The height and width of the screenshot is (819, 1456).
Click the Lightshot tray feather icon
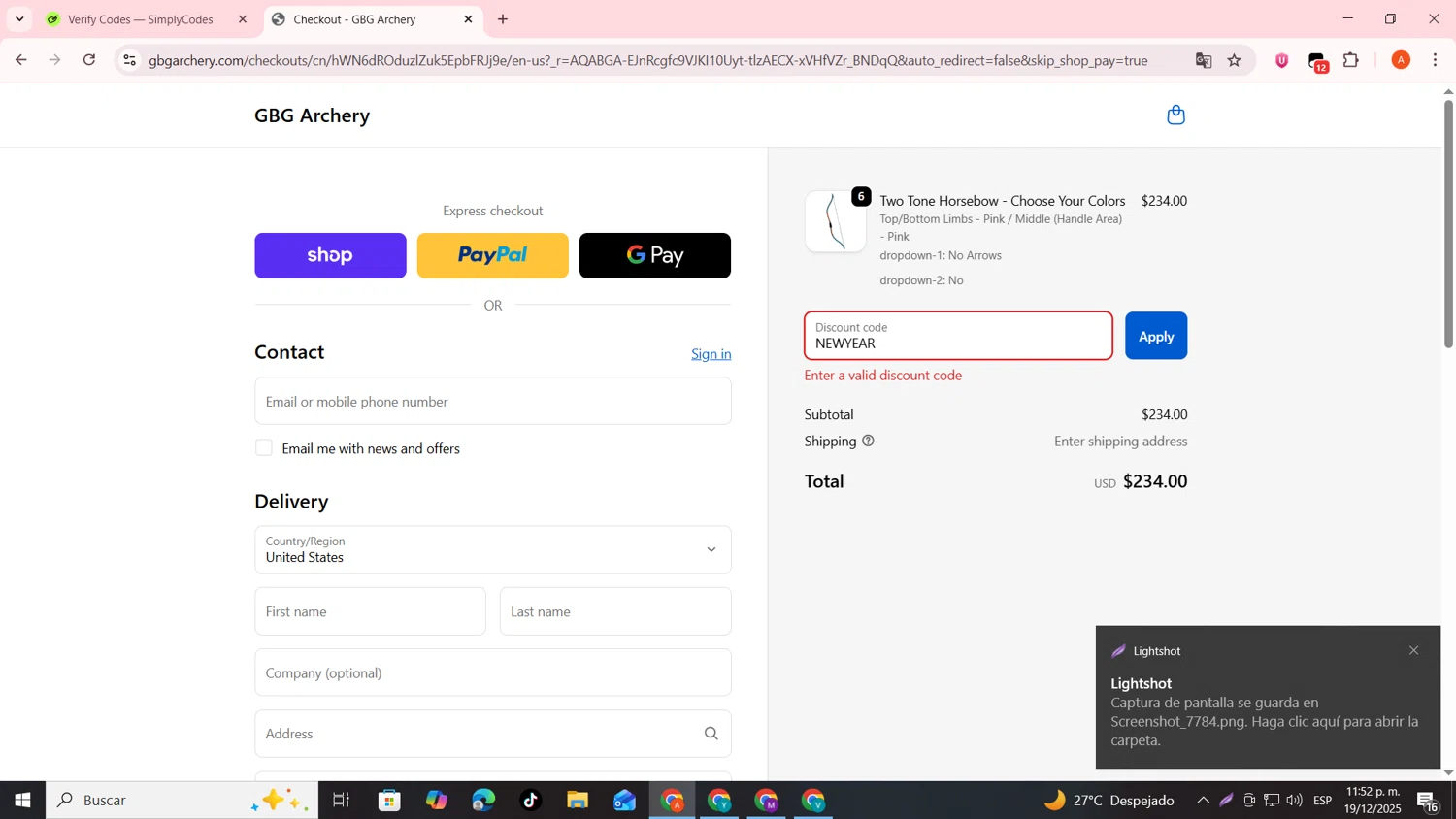pyautogui.click(x=1226, y=801)
